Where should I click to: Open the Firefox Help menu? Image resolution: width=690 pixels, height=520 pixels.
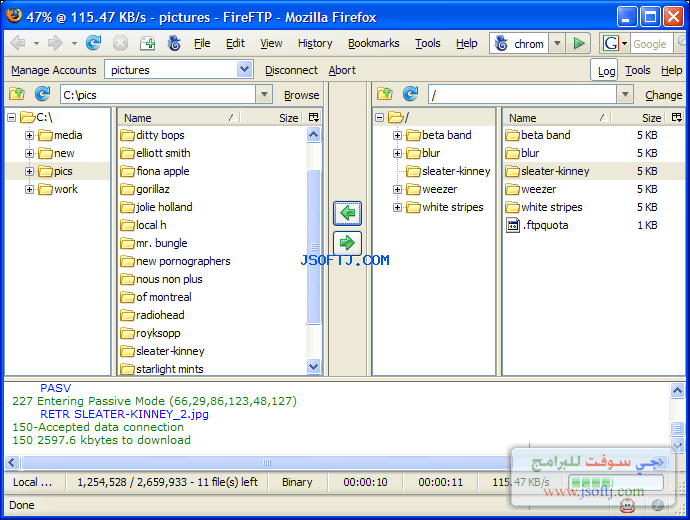[466, 43]
